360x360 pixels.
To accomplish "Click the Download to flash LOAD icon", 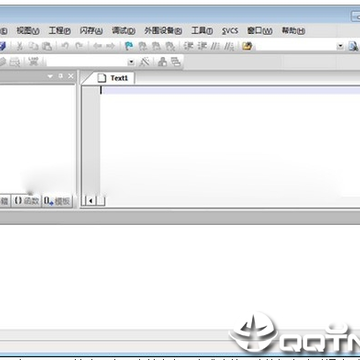I will coord(33,61).
